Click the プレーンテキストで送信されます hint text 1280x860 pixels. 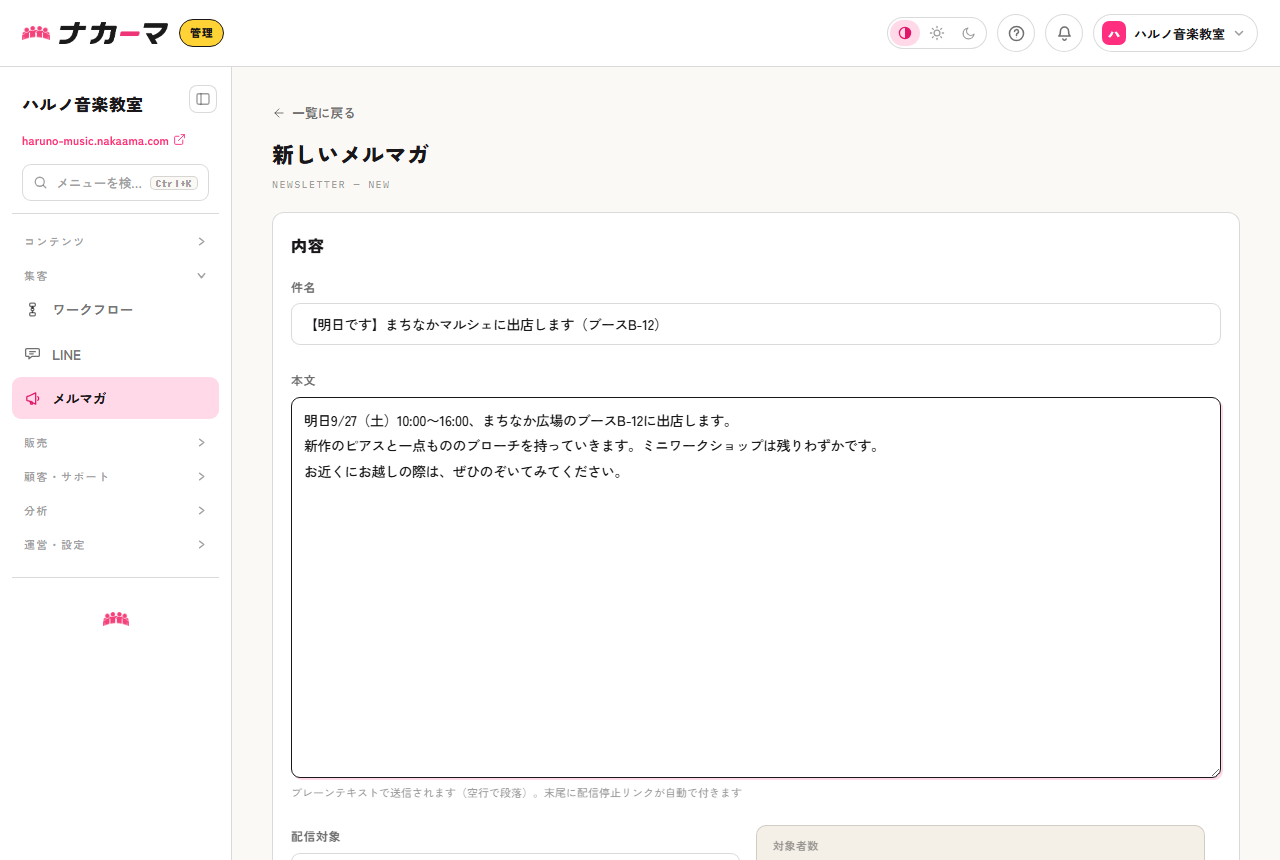pos(516,793)
